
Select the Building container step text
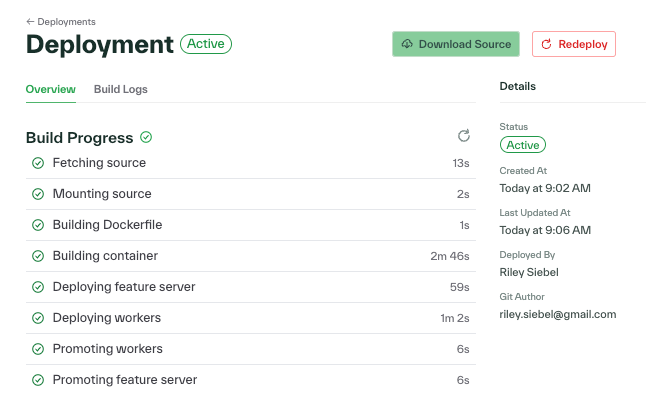coord(105,256)
